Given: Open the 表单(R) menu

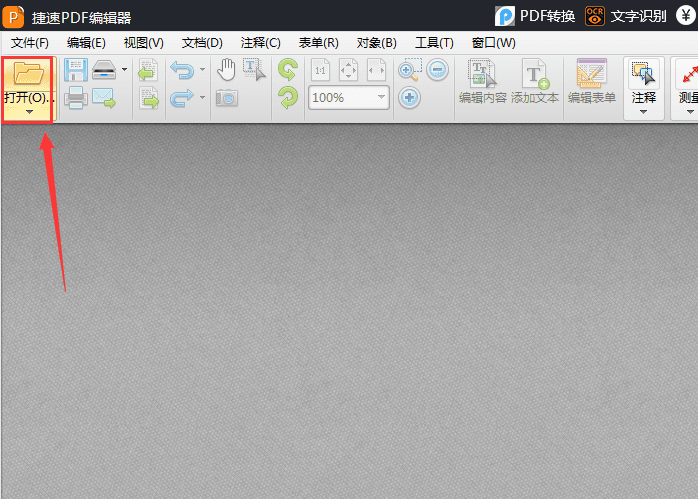Looking at the screenshot, I should pyautogui.click(x=318, y=43).
